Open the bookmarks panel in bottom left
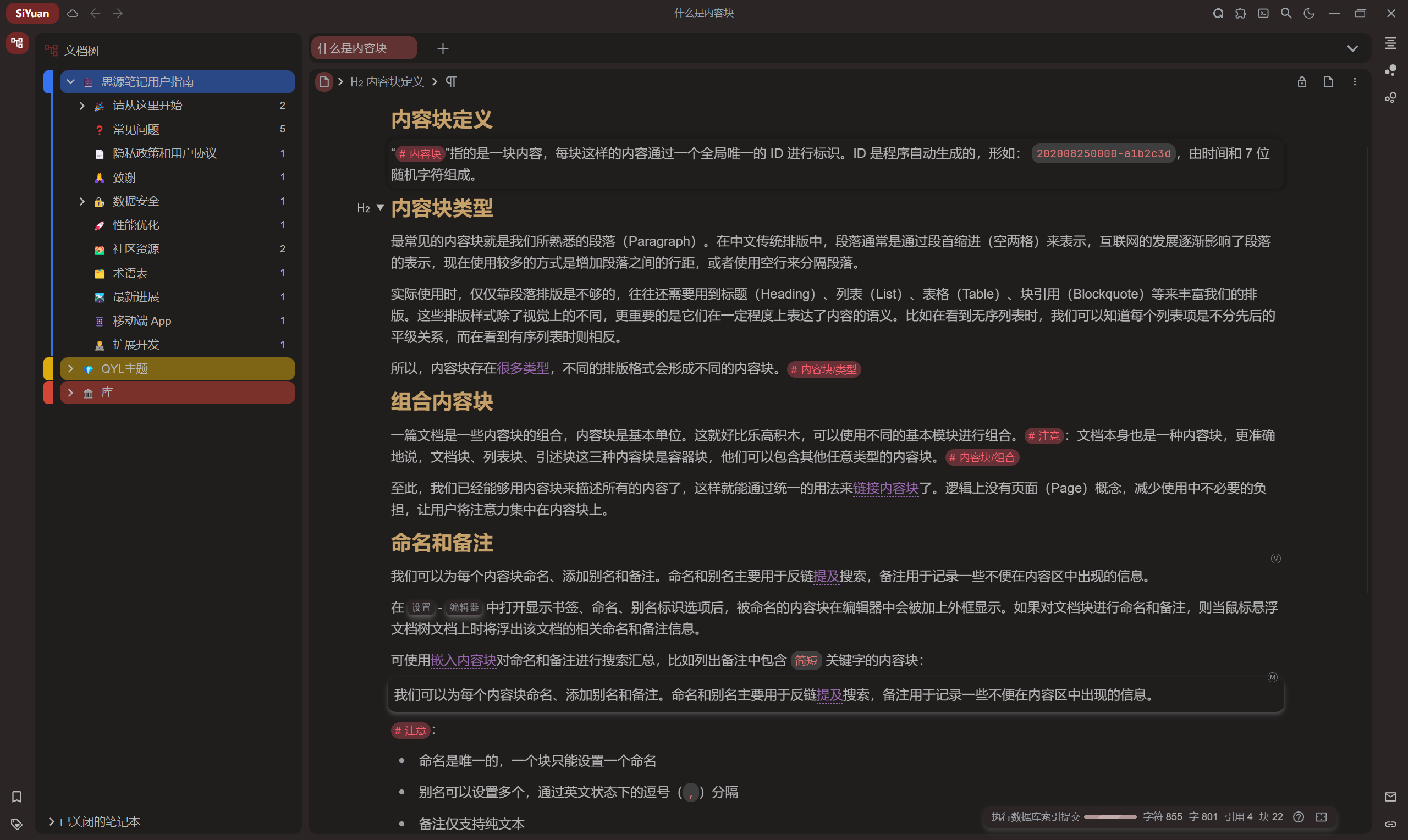This screenshot has height=840, width=1408. pyautogui.click(x=16, y=797)
